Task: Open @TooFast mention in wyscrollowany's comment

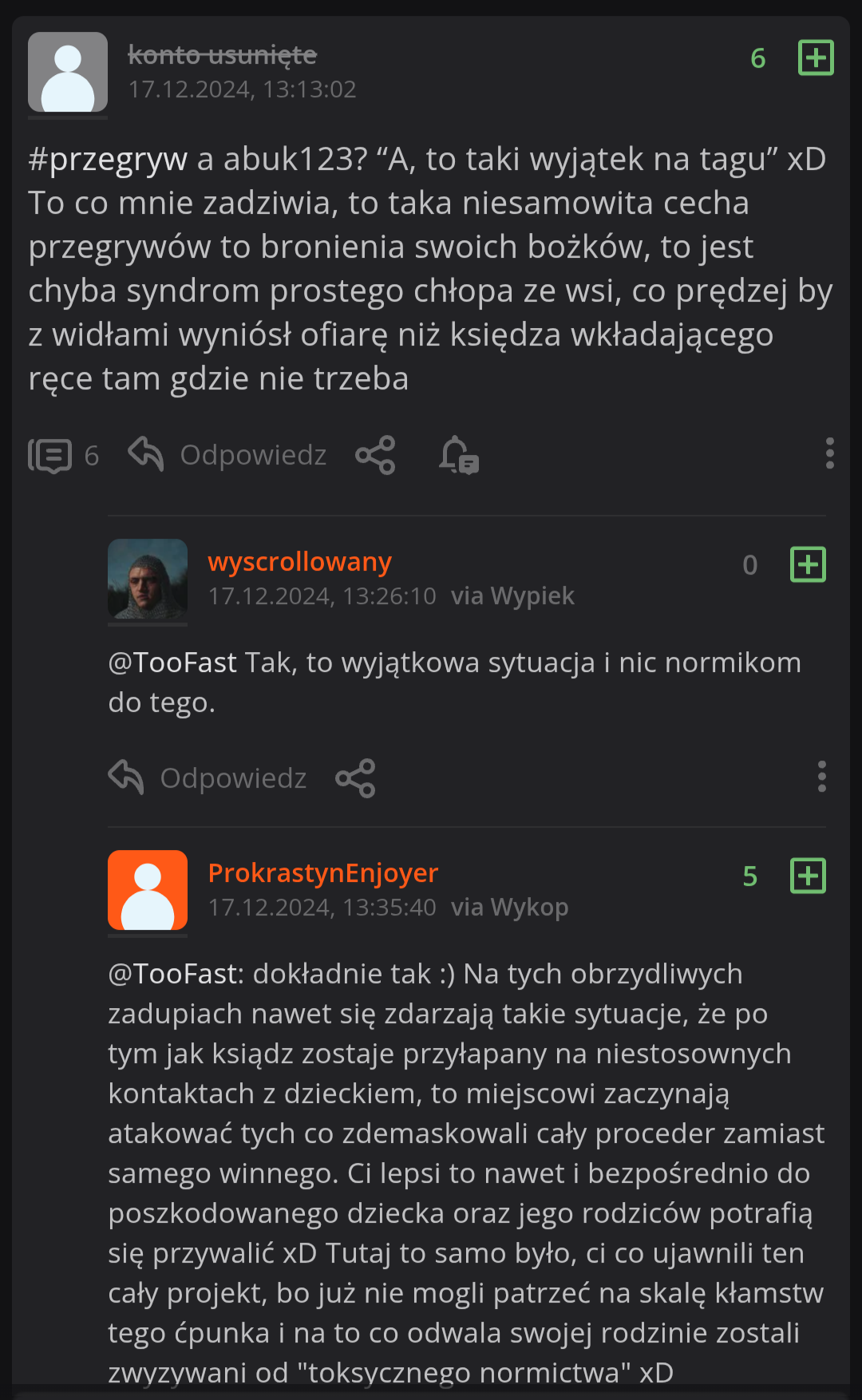Action: [x=172, y=662]
